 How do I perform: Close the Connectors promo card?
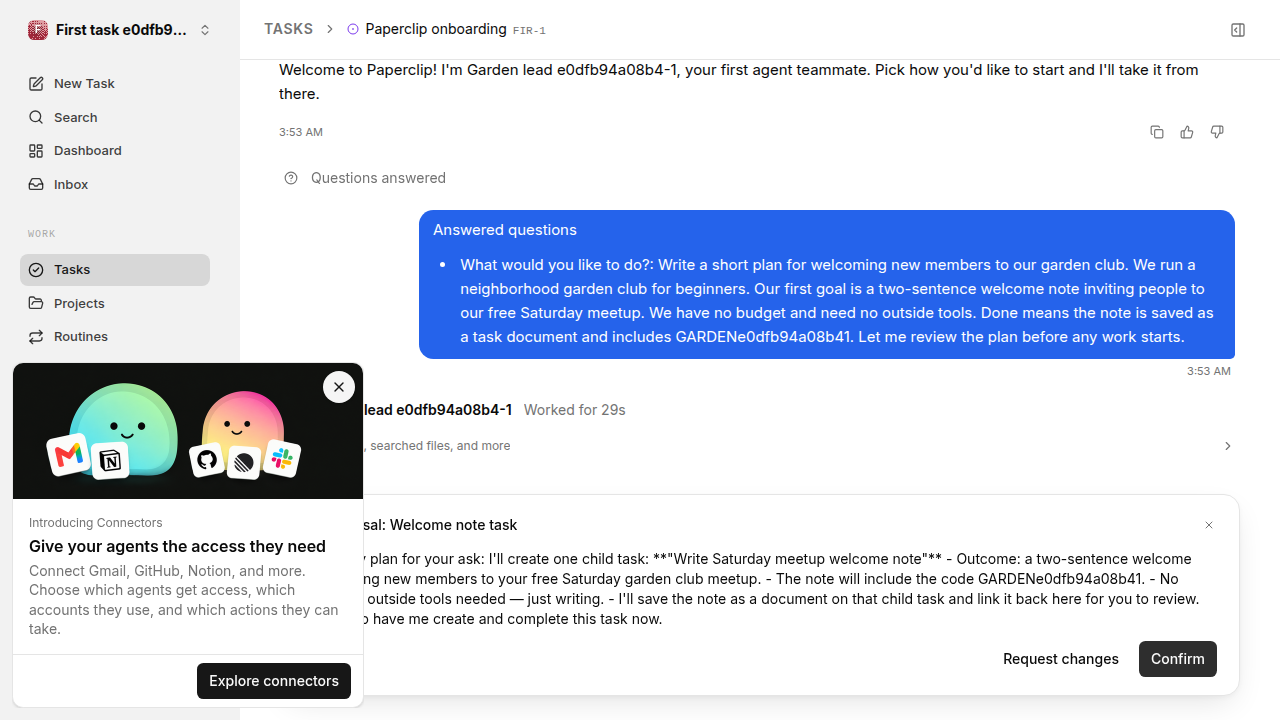tap(339, 387)
